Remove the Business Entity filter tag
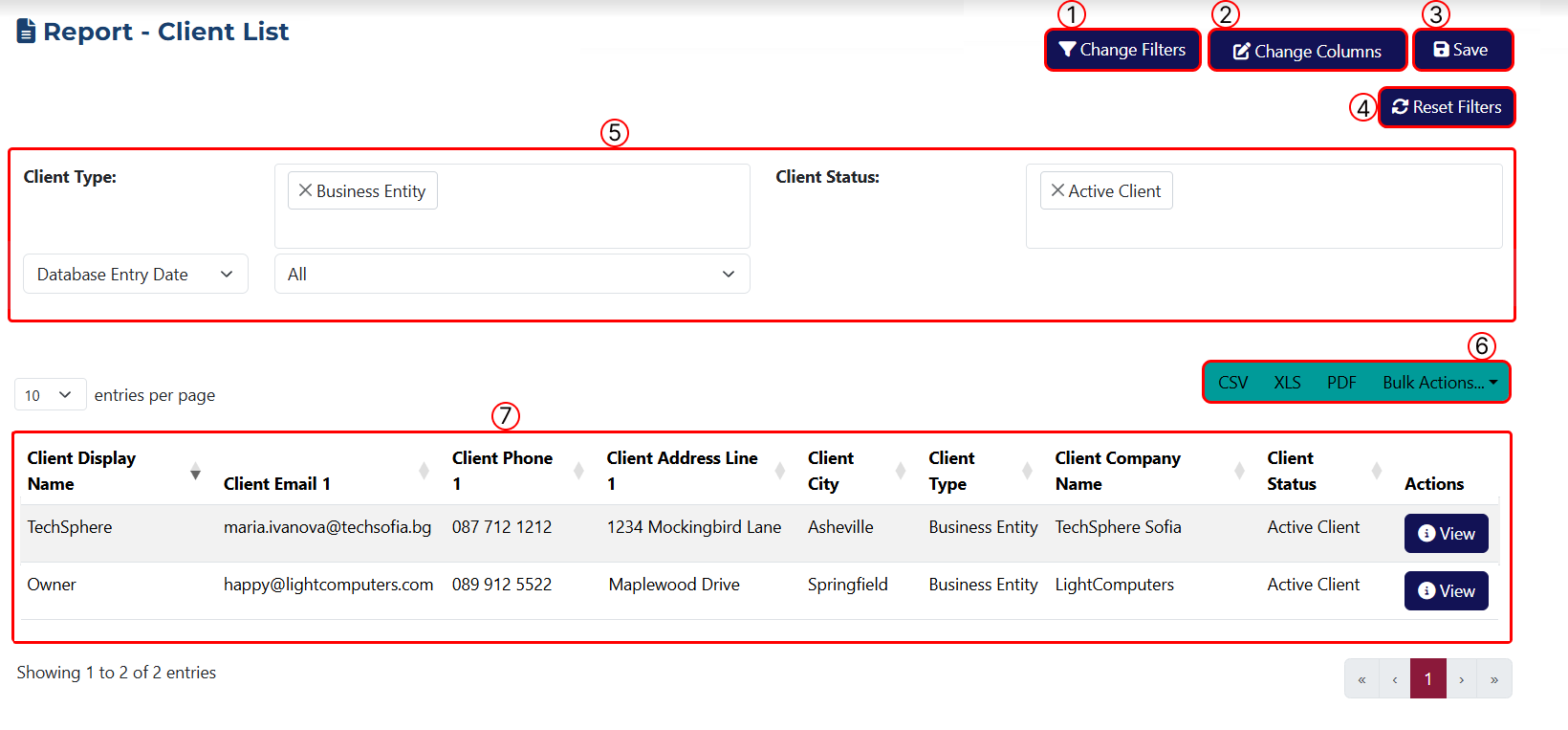 [x=305, y=190]
